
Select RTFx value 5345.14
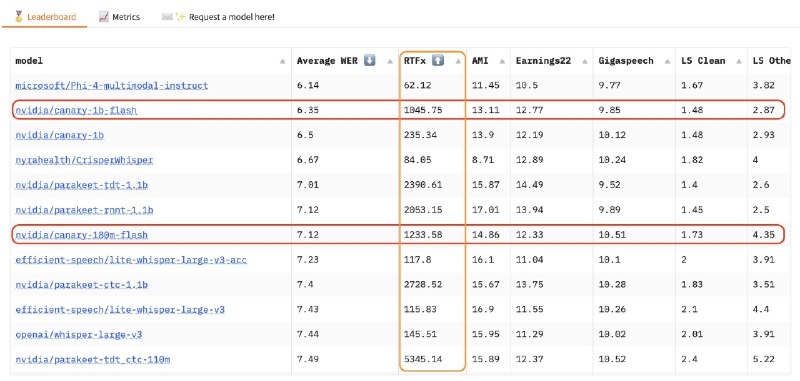point(423,360)
